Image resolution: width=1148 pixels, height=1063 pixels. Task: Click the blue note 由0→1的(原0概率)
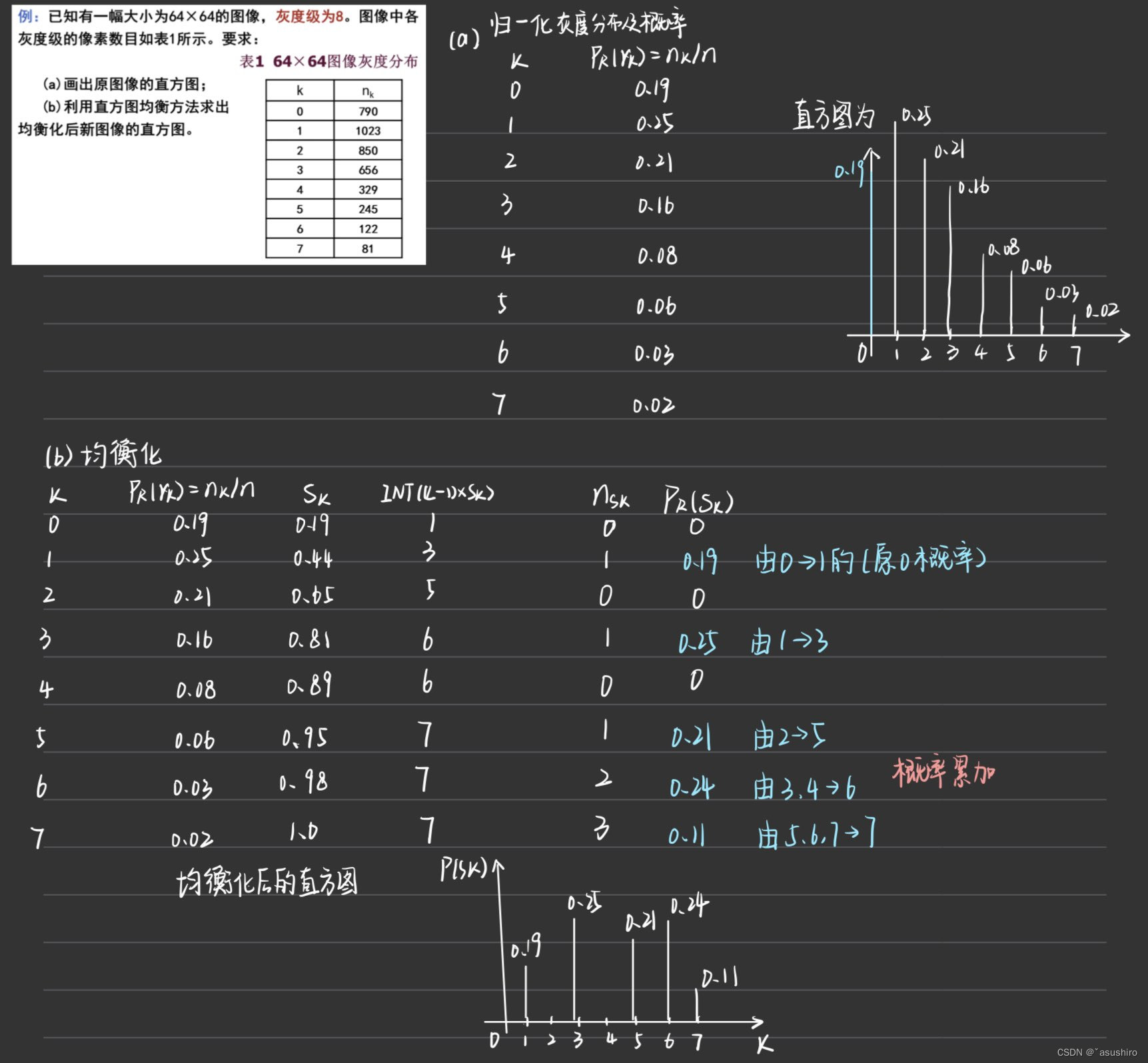coord(871,559)
